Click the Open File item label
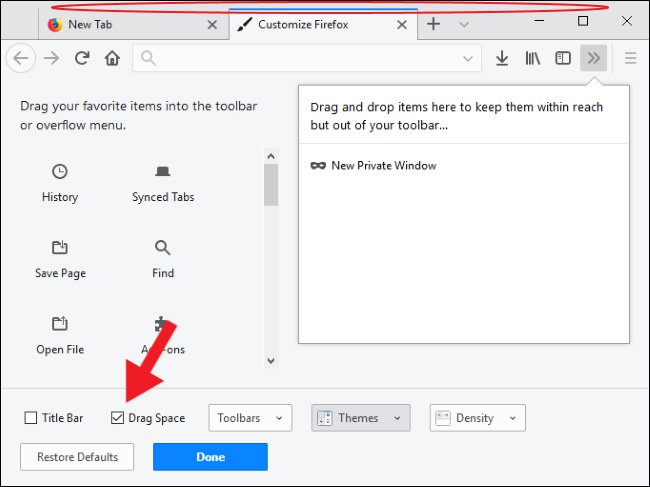Viewport: 650px width, 487px height. 60,349
